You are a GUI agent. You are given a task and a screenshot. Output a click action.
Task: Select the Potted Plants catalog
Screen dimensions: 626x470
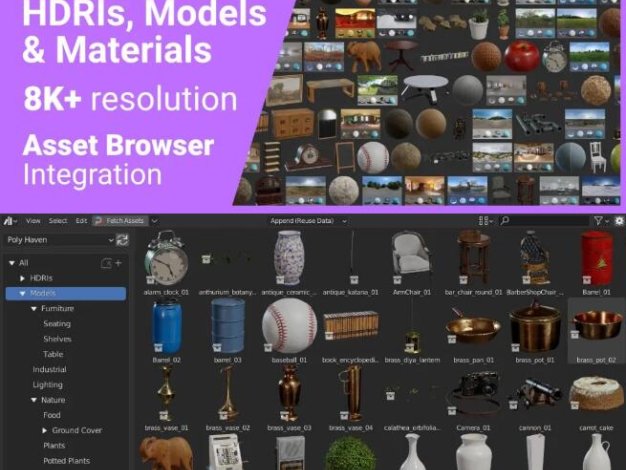(x=66, y=461)
